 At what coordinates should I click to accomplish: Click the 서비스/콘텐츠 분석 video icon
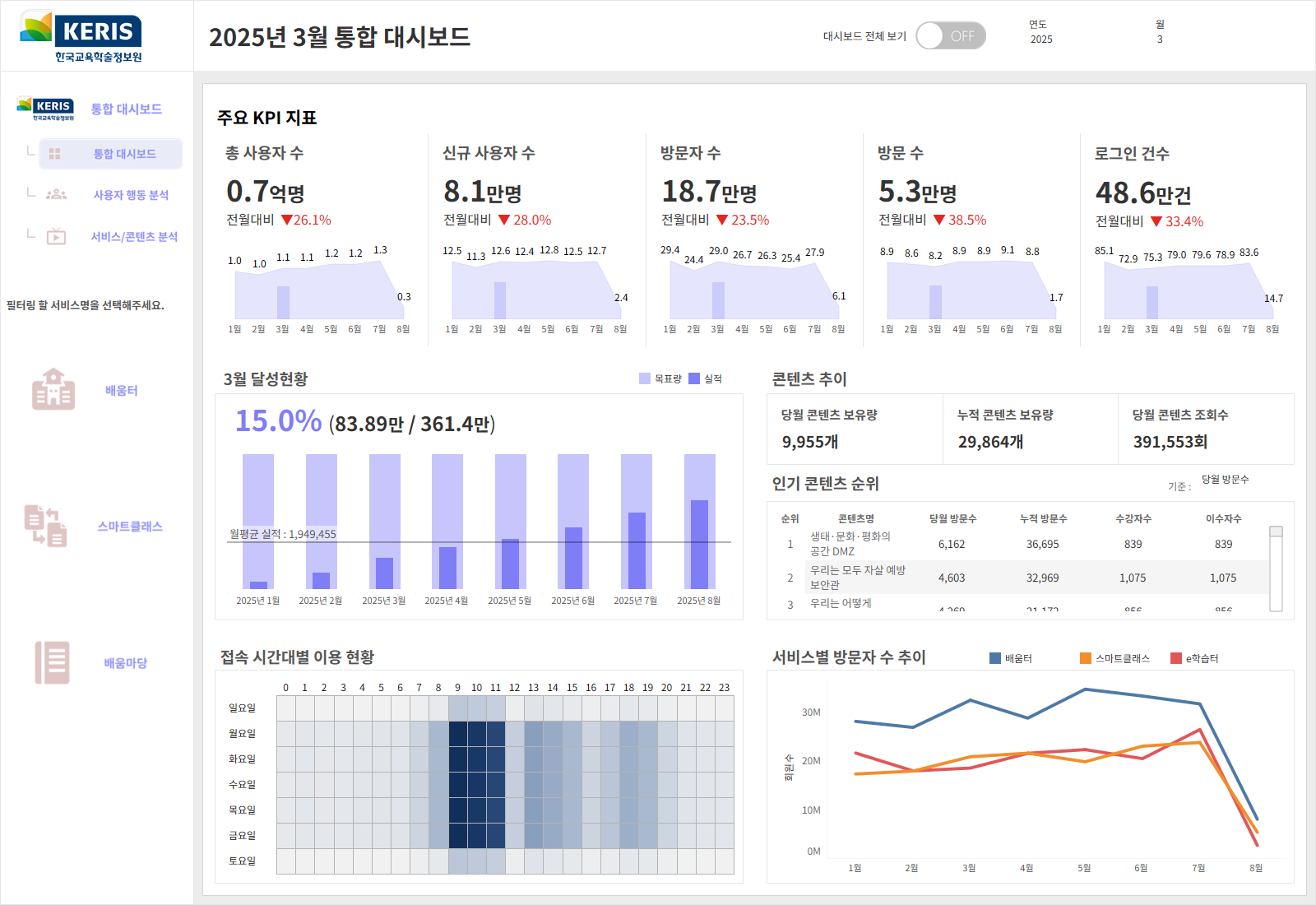tap(56, 237)
